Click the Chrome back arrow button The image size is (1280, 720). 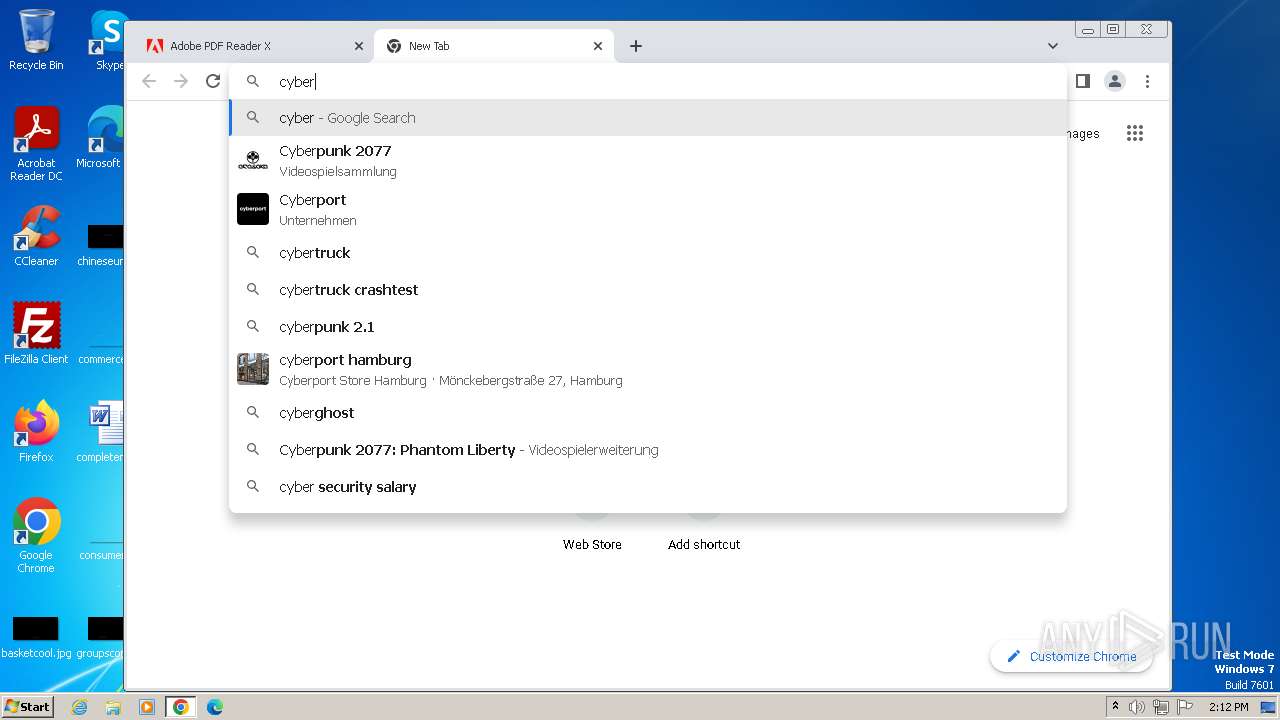click(x=149, y=81)
